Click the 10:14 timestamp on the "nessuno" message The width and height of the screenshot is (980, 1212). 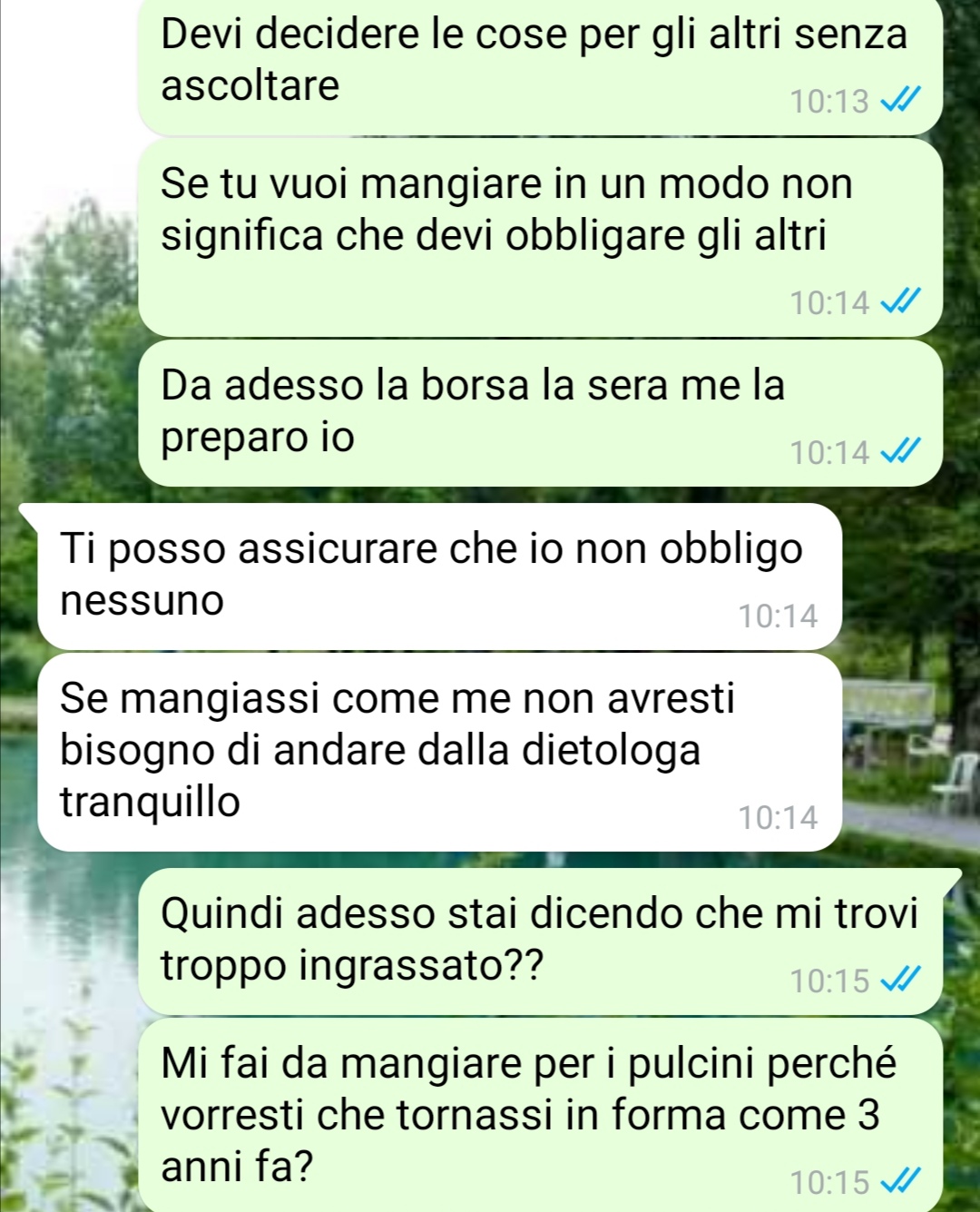click(x=778, y=616)
